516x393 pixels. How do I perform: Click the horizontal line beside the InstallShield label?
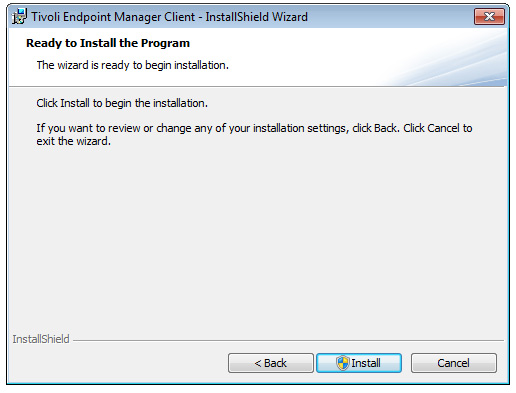tap(288, 341)
